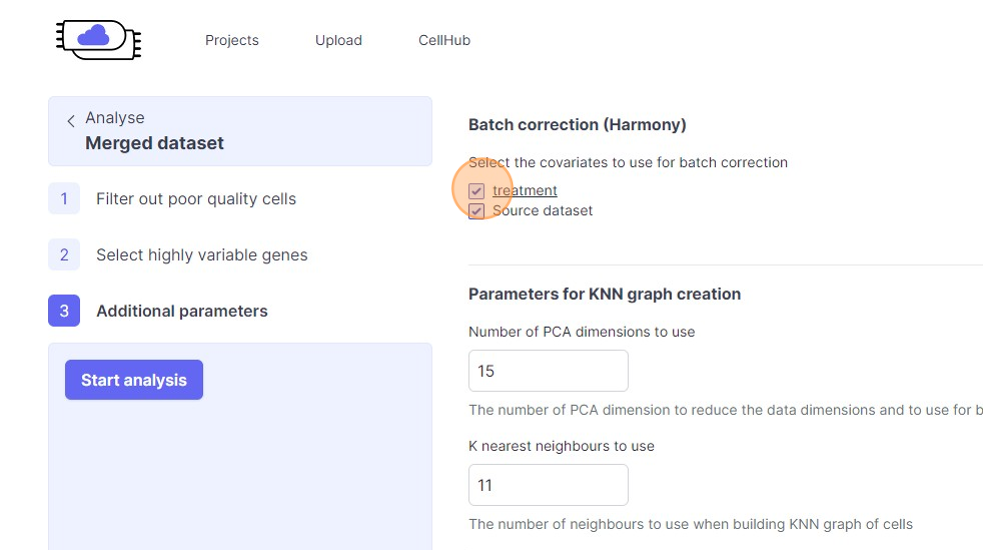
Task: Open the Projects page
Action: [232, 40]
